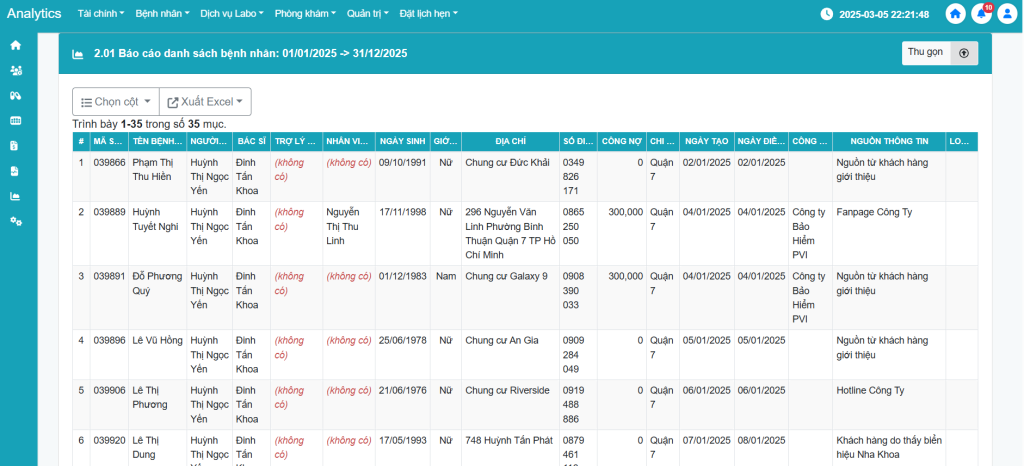Screen dimensions: 1024x466
Task: Sort by the NGÀY SINH column header
Action: pos(403,141)
